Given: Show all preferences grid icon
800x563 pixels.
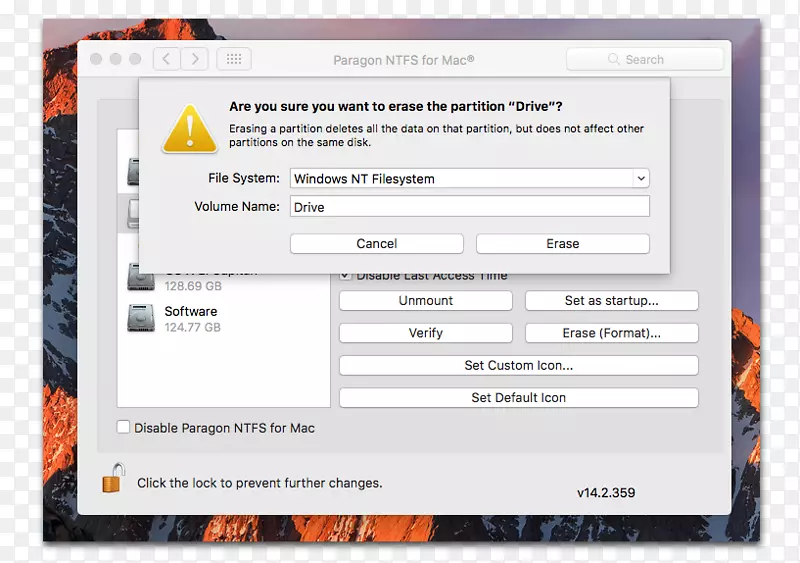Looking at the screenshot, I should tap(234, 59).
